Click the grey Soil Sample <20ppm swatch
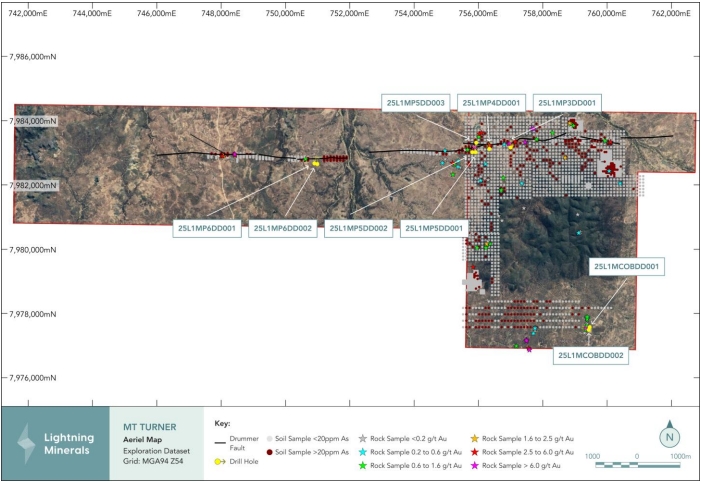Screen dimensions: 701x483 (270, 439)
